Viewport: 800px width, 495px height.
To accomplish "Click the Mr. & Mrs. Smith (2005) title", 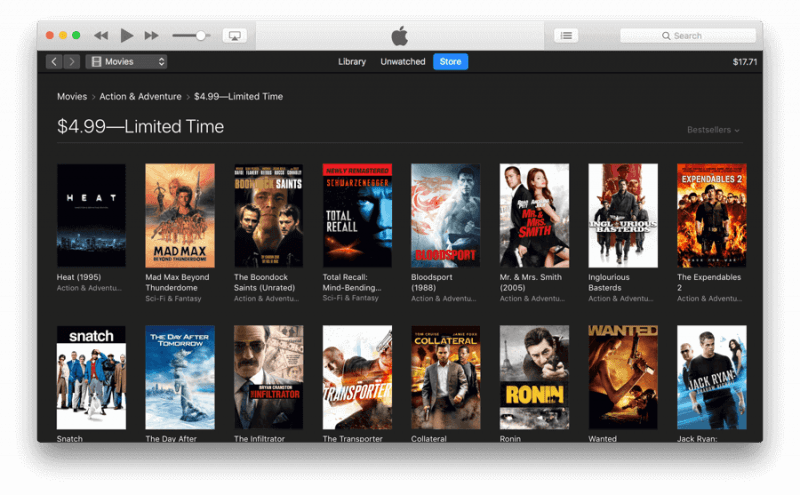I will 531,282.
